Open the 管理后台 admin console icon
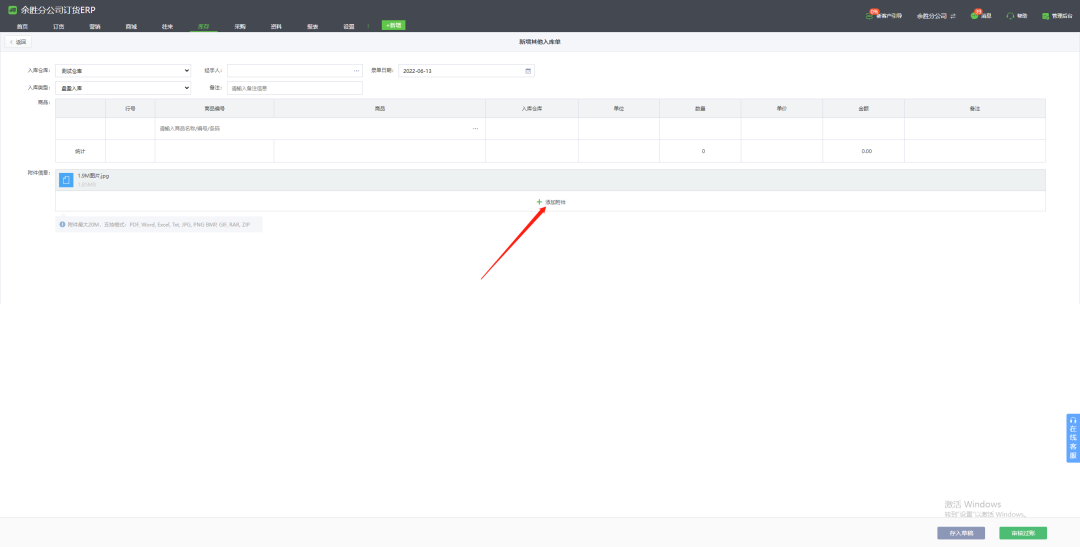 click(1045, 16)
